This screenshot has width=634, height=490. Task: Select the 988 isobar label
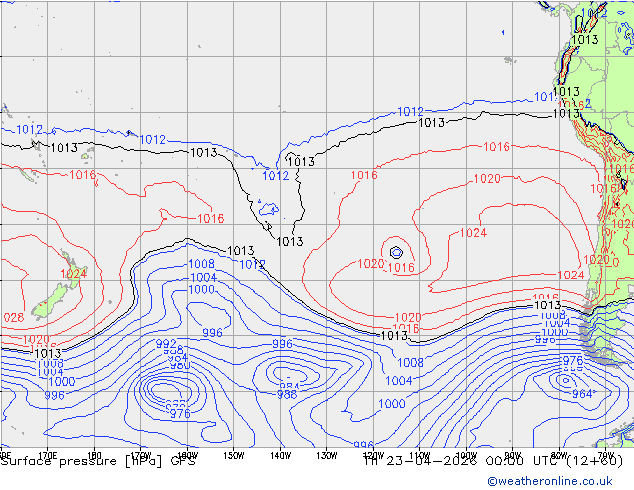click(x=287, y=394)
